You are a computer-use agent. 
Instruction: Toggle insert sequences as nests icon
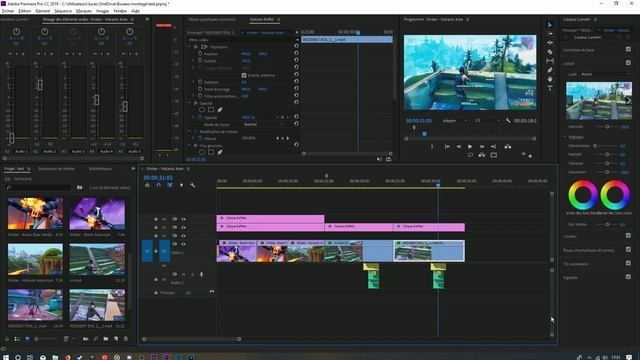click(x=147, y=185)
